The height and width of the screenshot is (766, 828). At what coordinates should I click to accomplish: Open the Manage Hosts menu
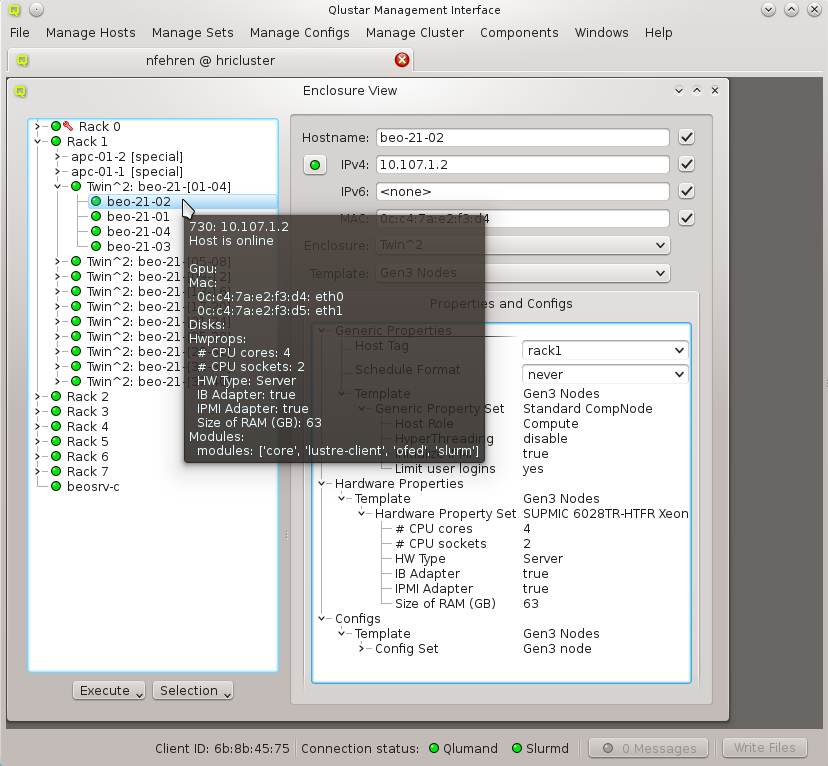point(90,33)
